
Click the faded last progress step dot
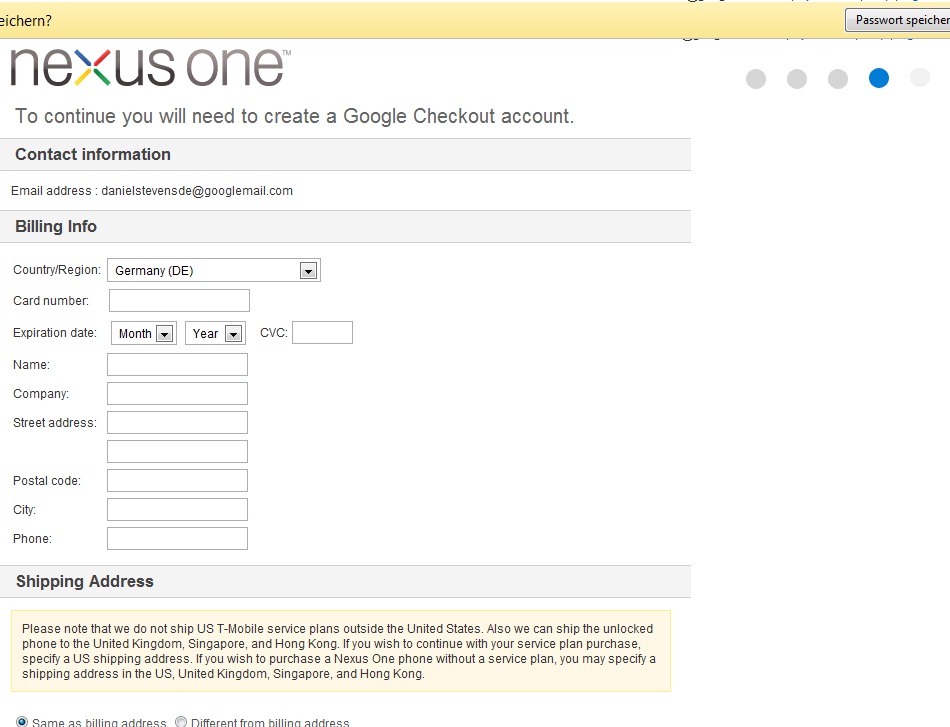tap(920, 78)
